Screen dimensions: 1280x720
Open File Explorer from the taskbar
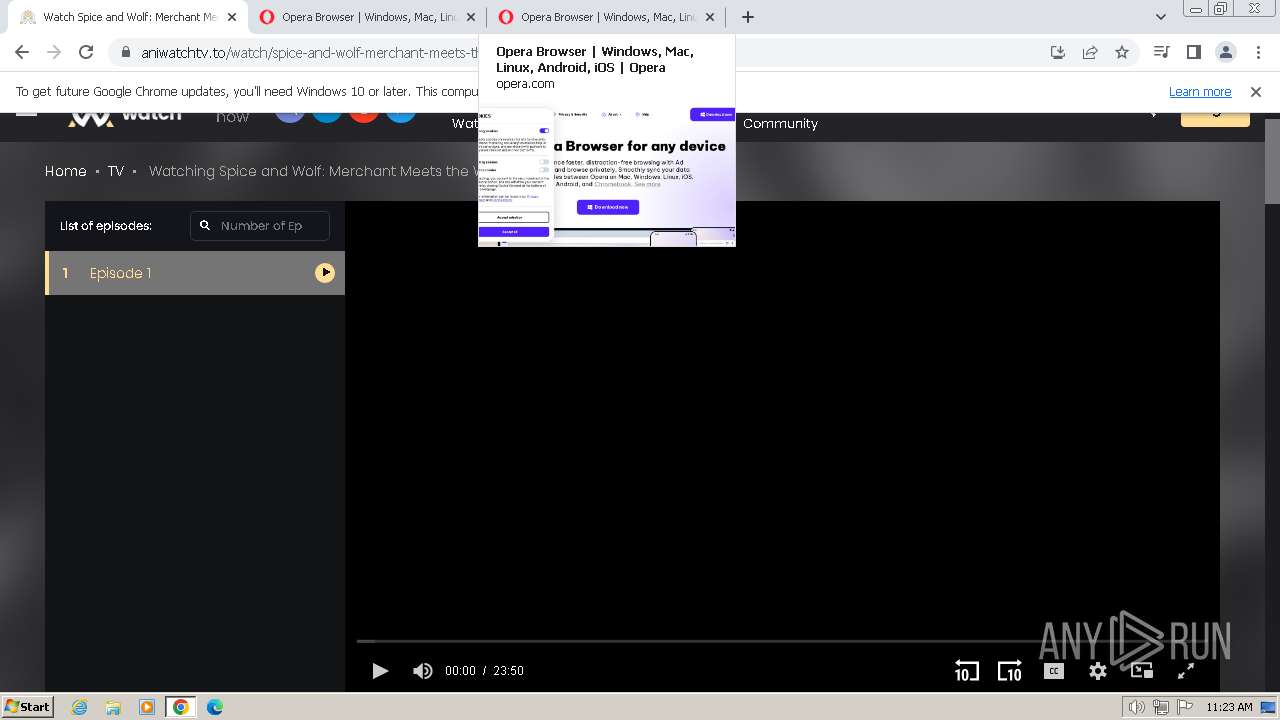pos(113,707)
